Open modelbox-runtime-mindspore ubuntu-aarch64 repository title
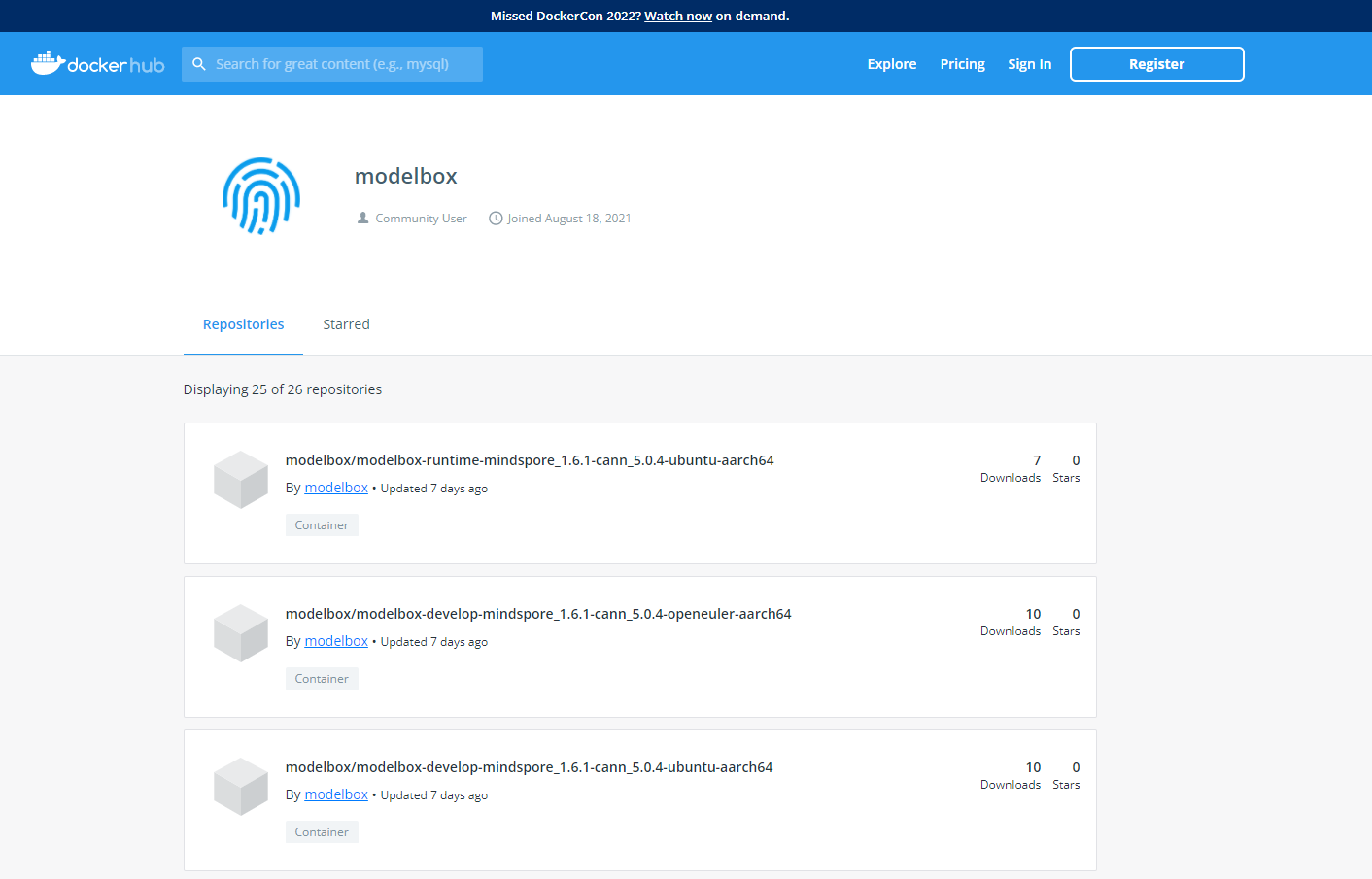This screenshot has height=879, width=1372. (x=530, y=460)
